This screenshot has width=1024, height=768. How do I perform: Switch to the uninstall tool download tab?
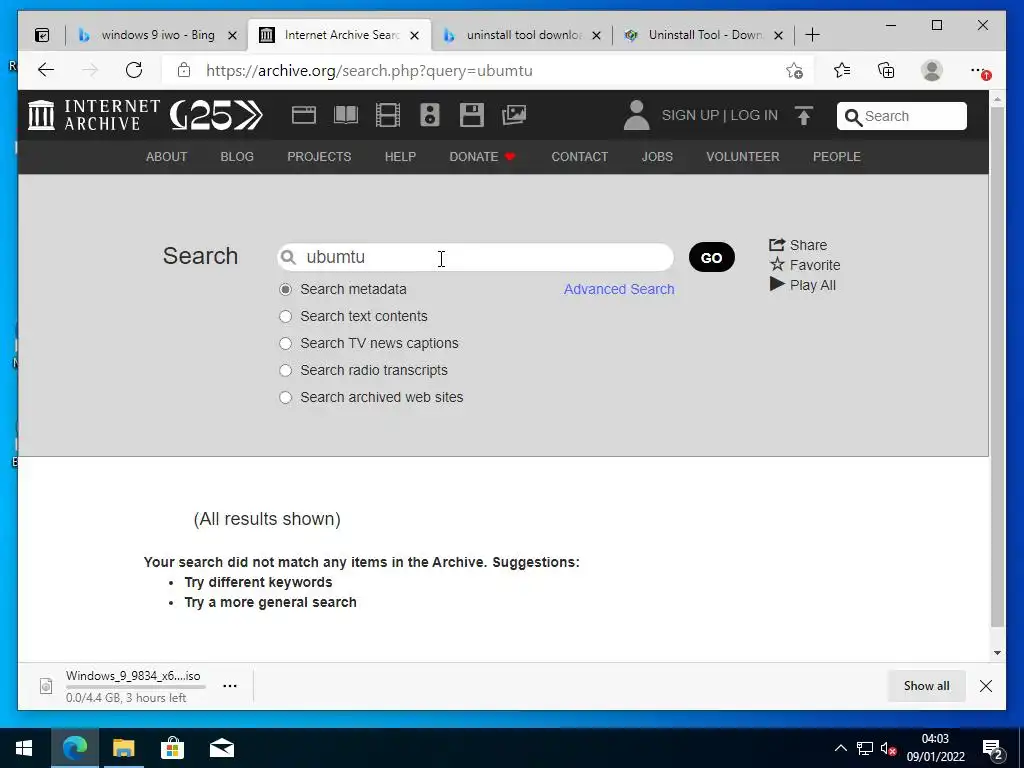(x=521, y=35)
